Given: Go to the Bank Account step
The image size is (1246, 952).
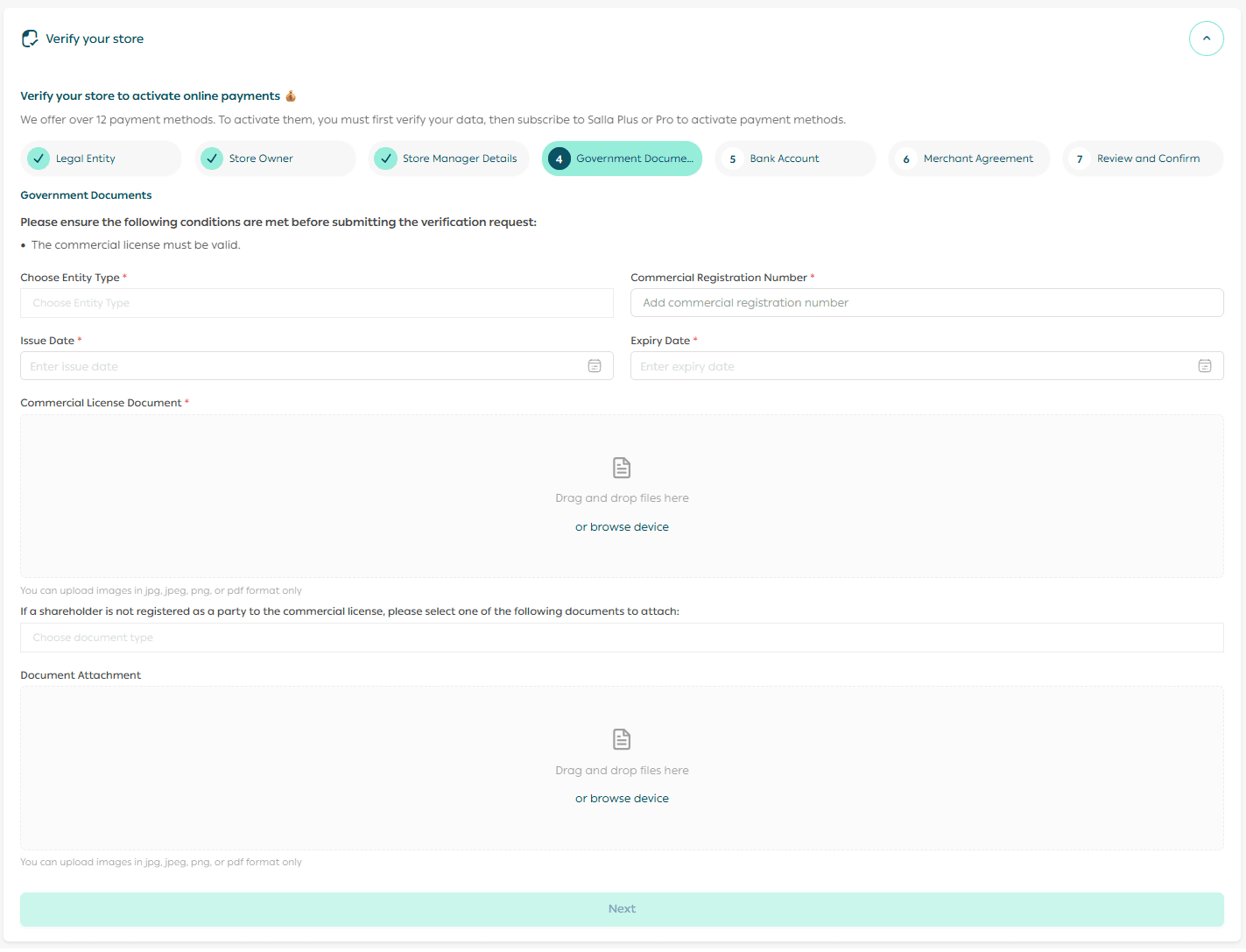Looking at the screenshot, I should (795, 159).
